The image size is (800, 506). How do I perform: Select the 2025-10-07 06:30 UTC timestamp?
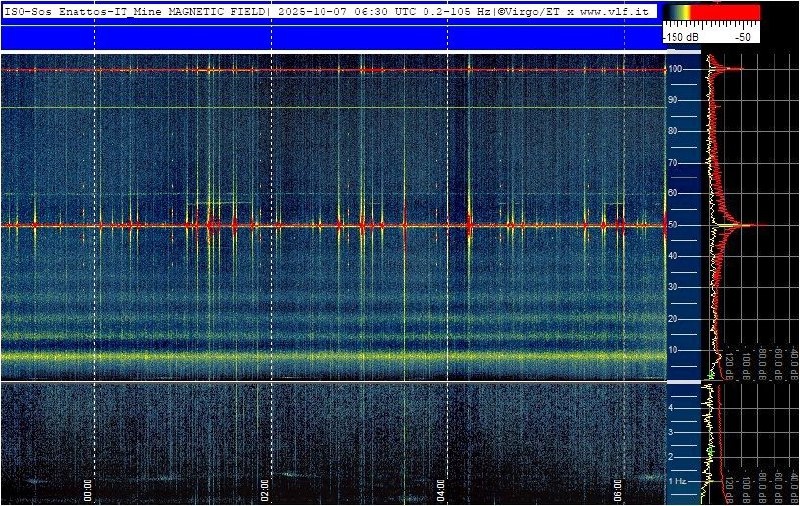(x=345, y=11)
